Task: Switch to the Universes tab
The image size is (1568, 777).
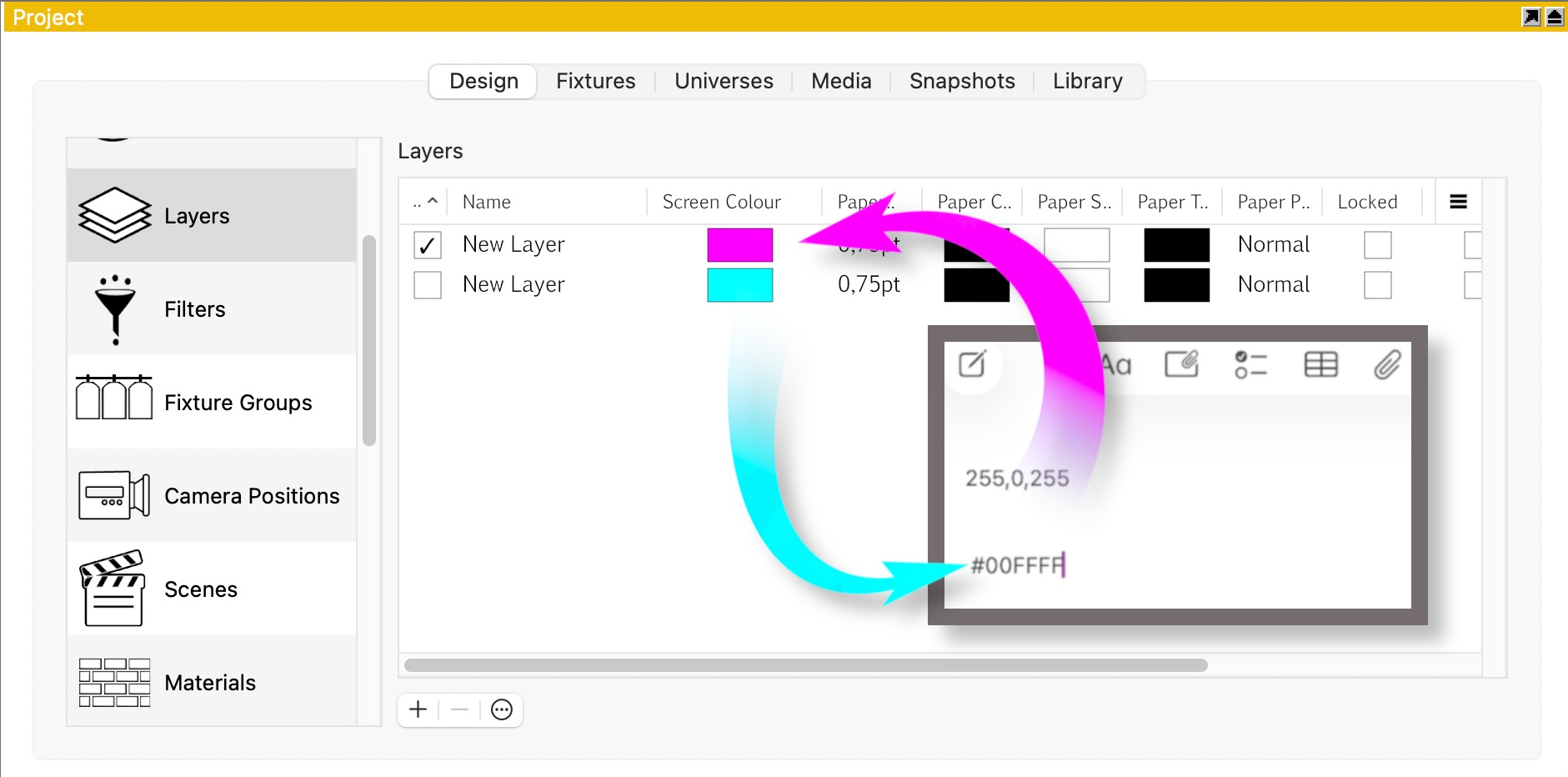Action: tap(724, 81)
